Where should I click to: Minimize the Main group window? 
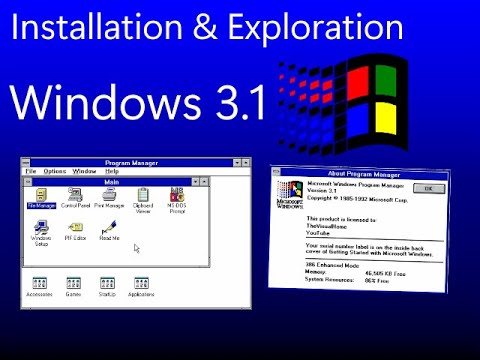tap(196, 182)
